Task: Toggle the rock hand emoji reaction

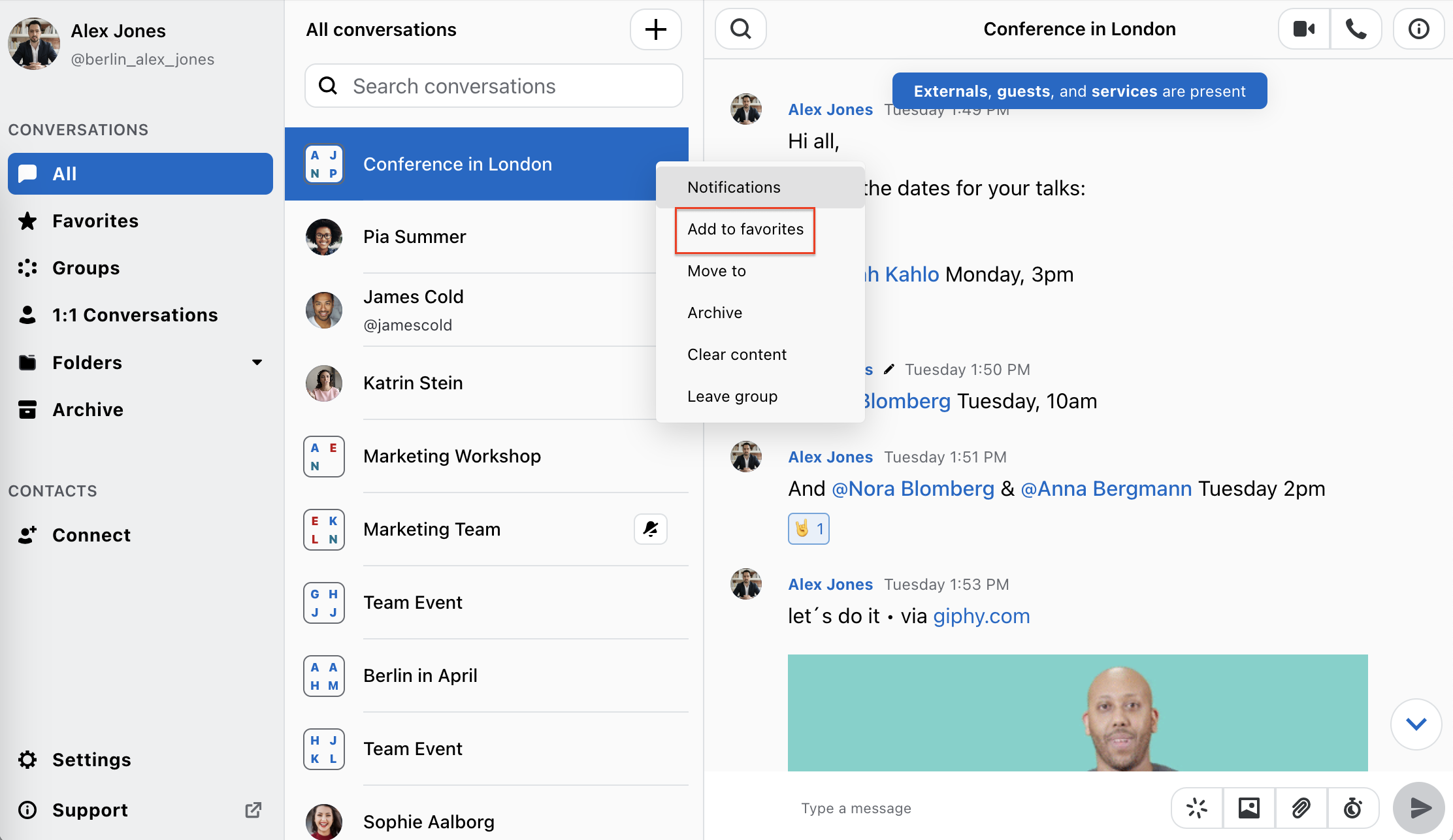Action: click(x=809, y=528)
